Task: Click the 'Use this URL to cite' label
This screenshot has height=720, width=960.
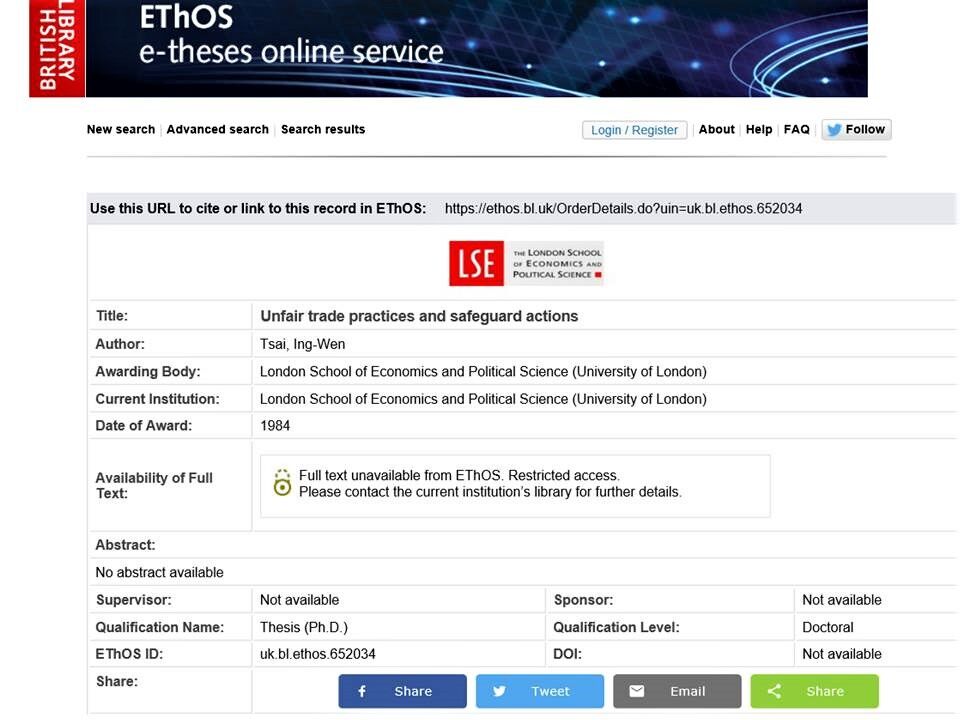Action: (x=258, y=209)
